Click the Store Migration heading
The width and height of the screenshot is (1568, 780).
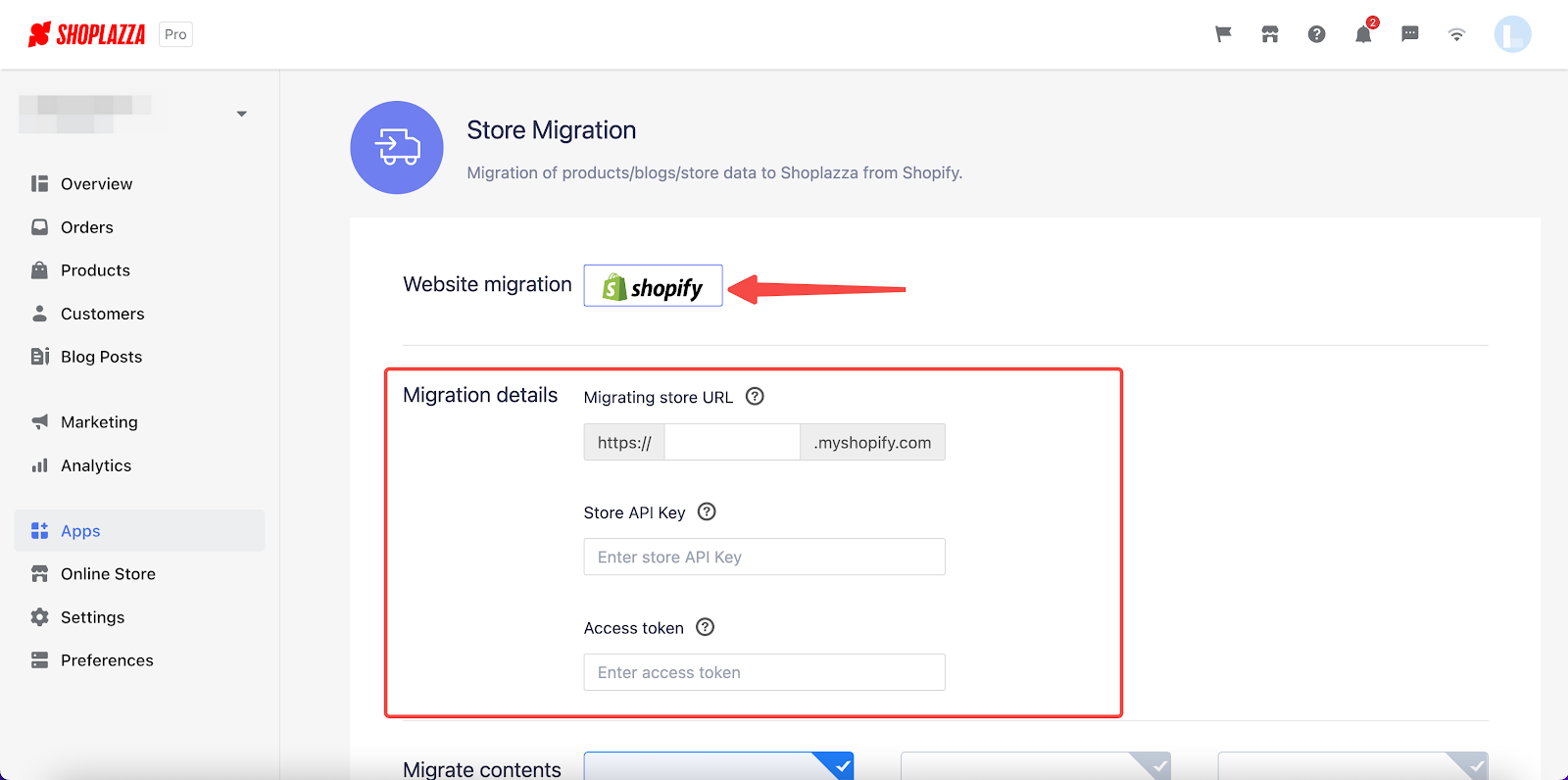[x=552, y=130]
